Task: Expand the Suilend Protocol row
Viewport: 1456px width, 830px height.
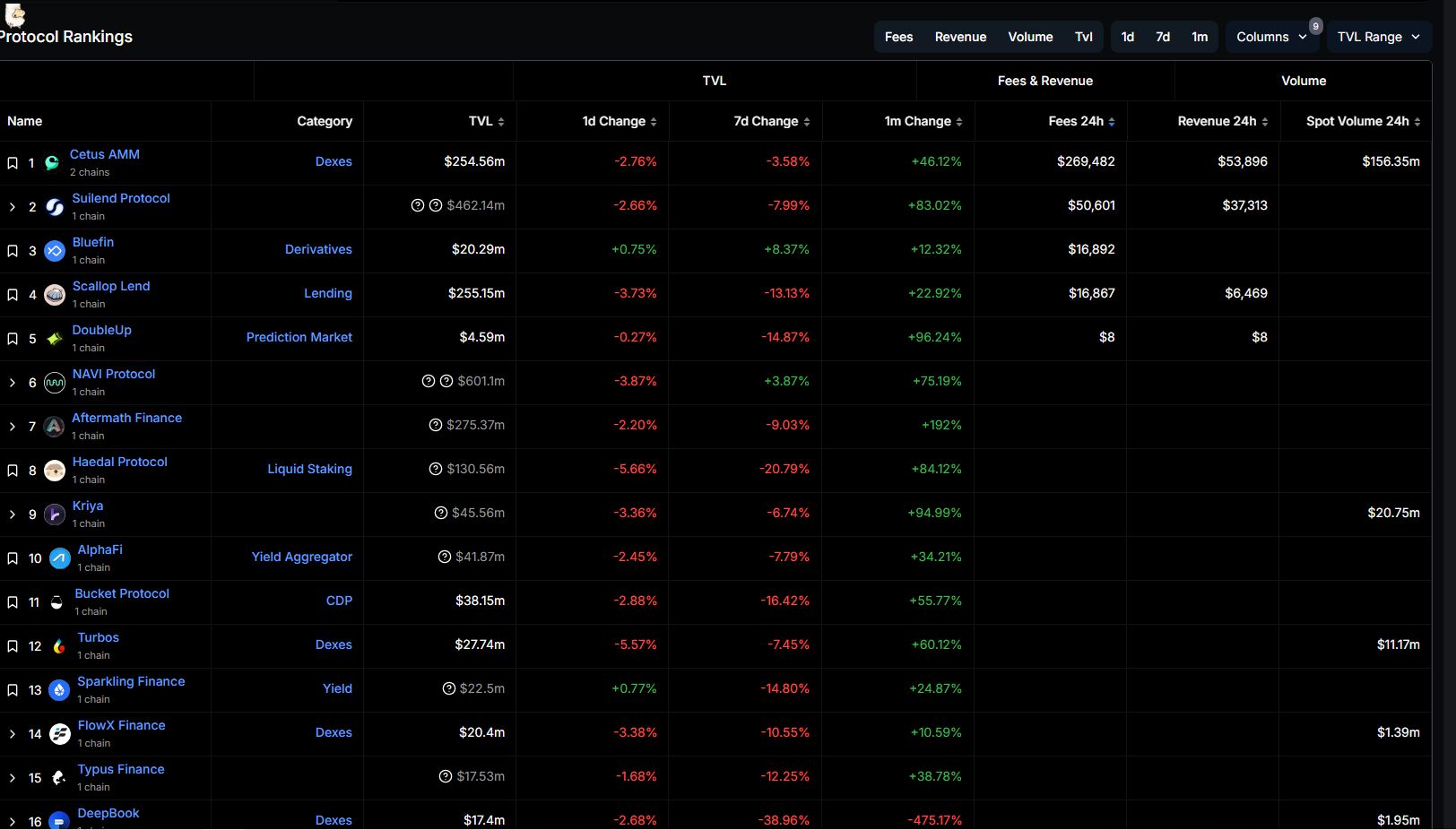Action: pos(13,206)
